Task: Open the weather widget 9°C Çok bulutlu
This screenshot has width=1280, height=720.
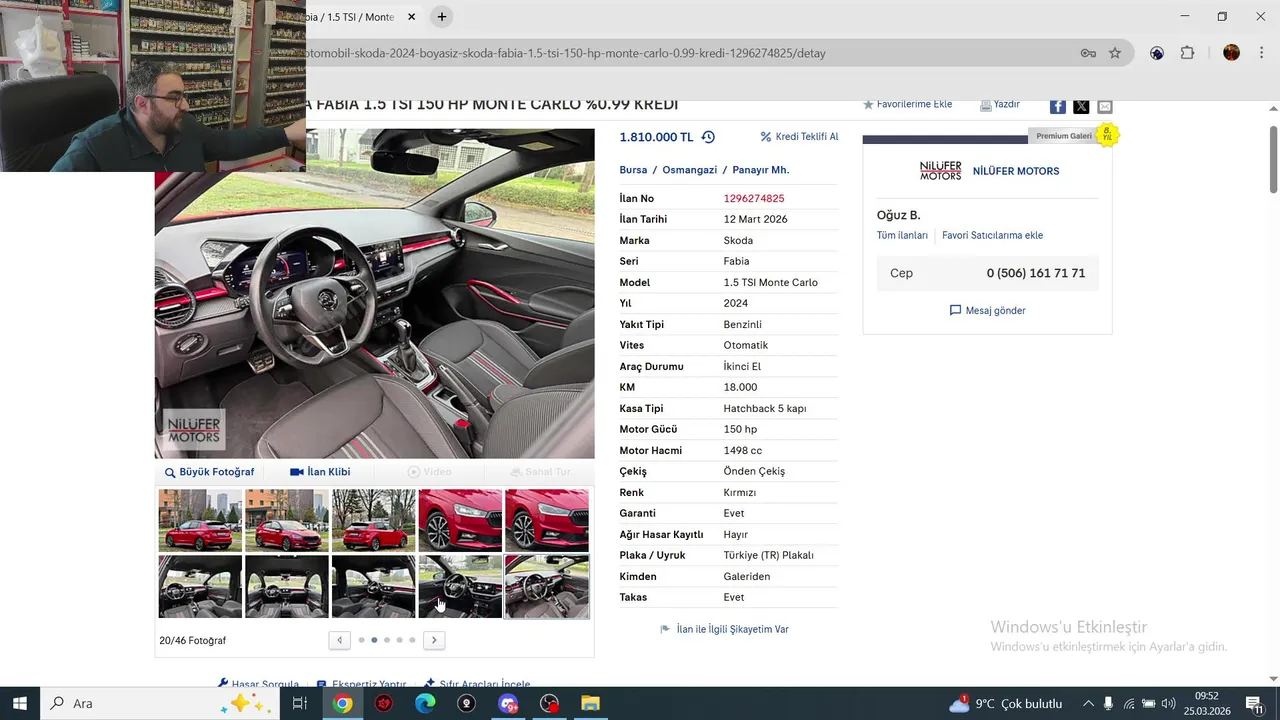Action: (x=1005, y=703)
